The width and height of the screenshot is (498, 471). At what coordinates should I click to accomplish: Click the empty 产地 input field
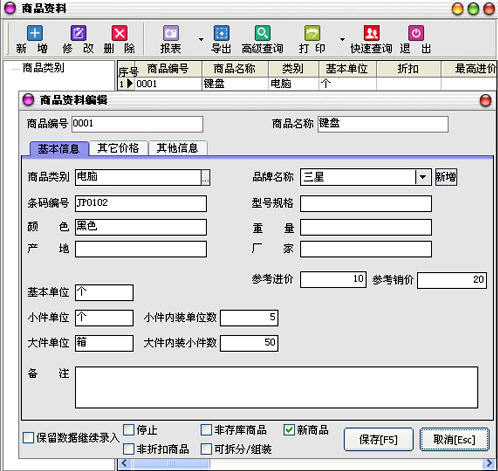141,249
